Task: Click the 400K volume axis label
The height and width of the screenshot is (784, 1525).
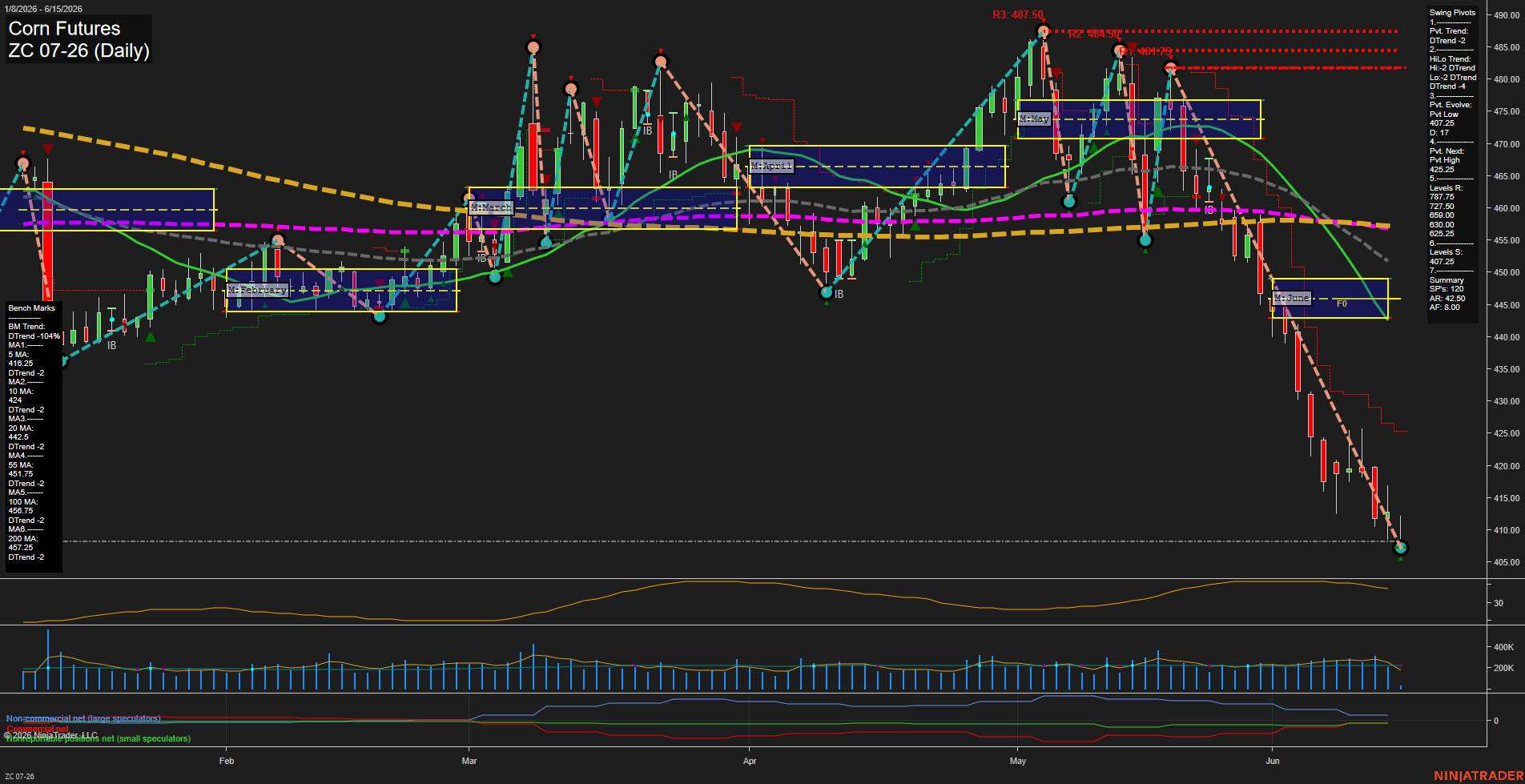Action: pyautogui.click(x=1504, y=647)
